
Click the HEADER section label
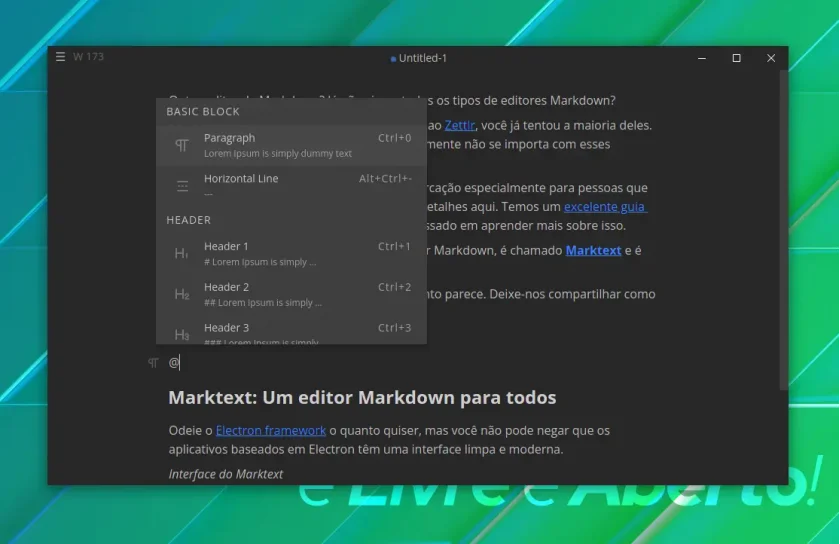coord(189,220)
